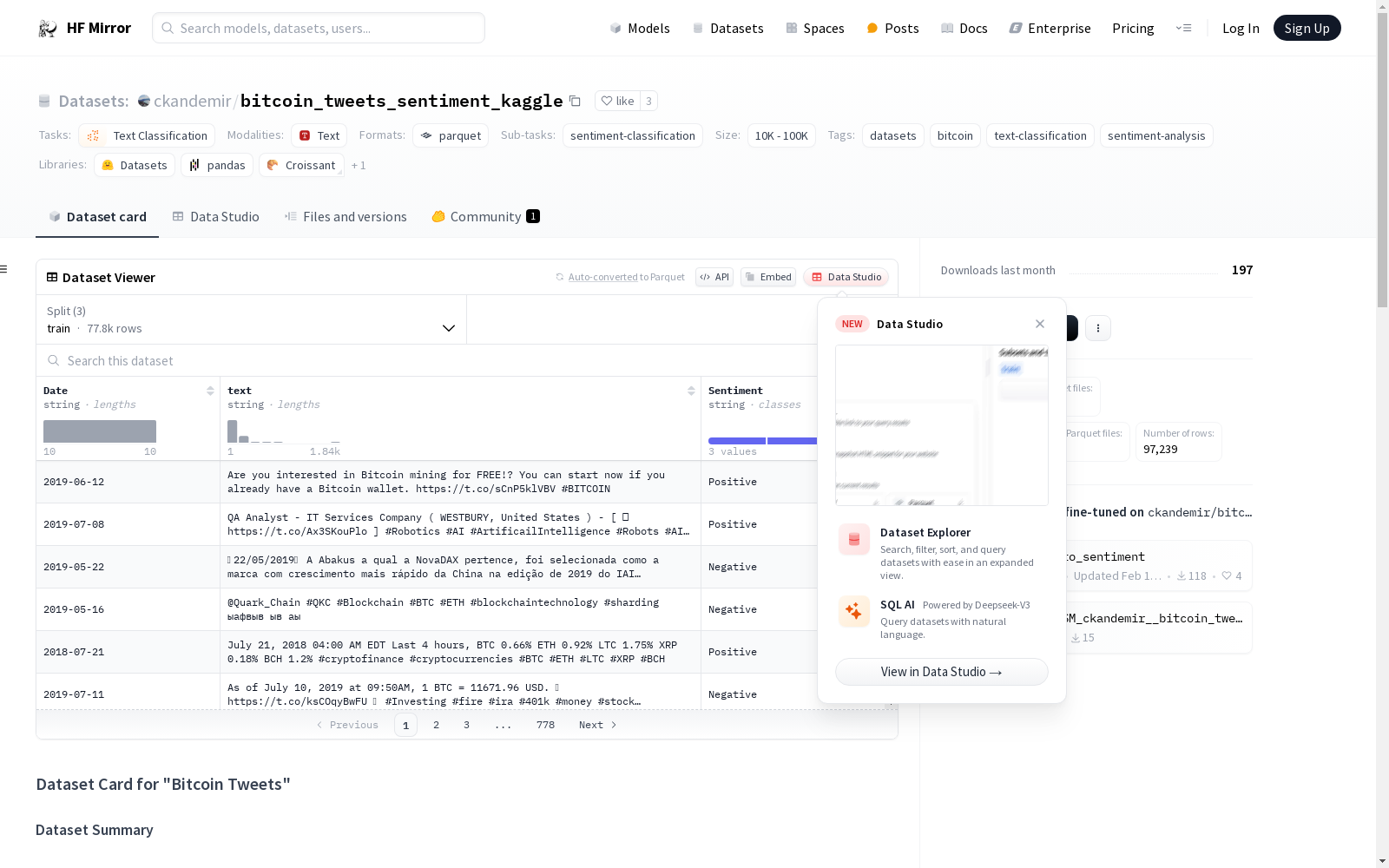Select the text lengths histogram

tap(284, 431)
